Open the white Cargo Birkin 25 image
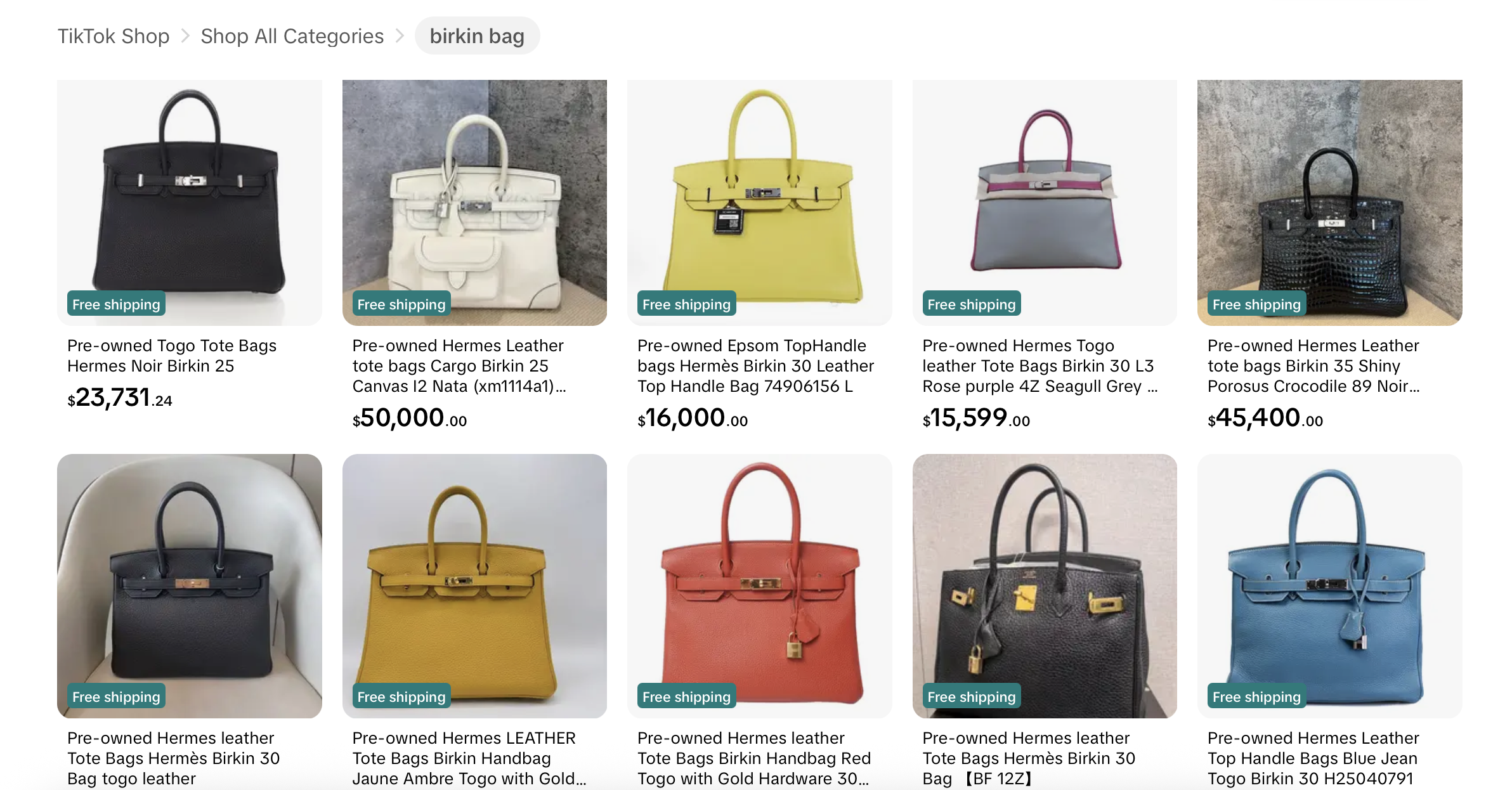Viewport: 1512px width, 790px height. [474, 202]
